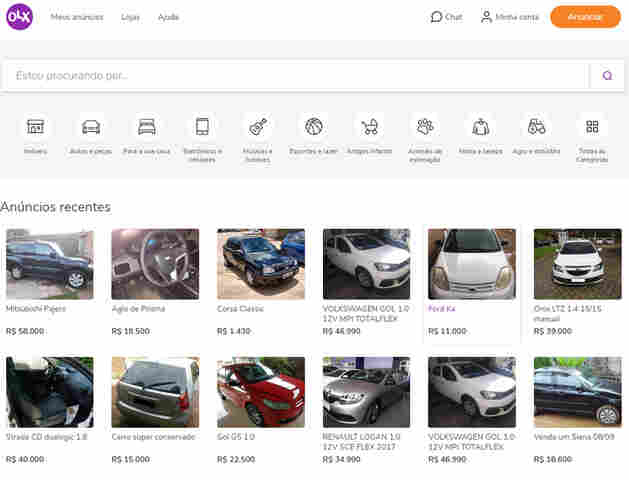This screenshot has width=629, height=480.
Task: Open the Mitsubishi Pajero listing thumbnail
Action: pyautogui.click(x=50, y=264)
